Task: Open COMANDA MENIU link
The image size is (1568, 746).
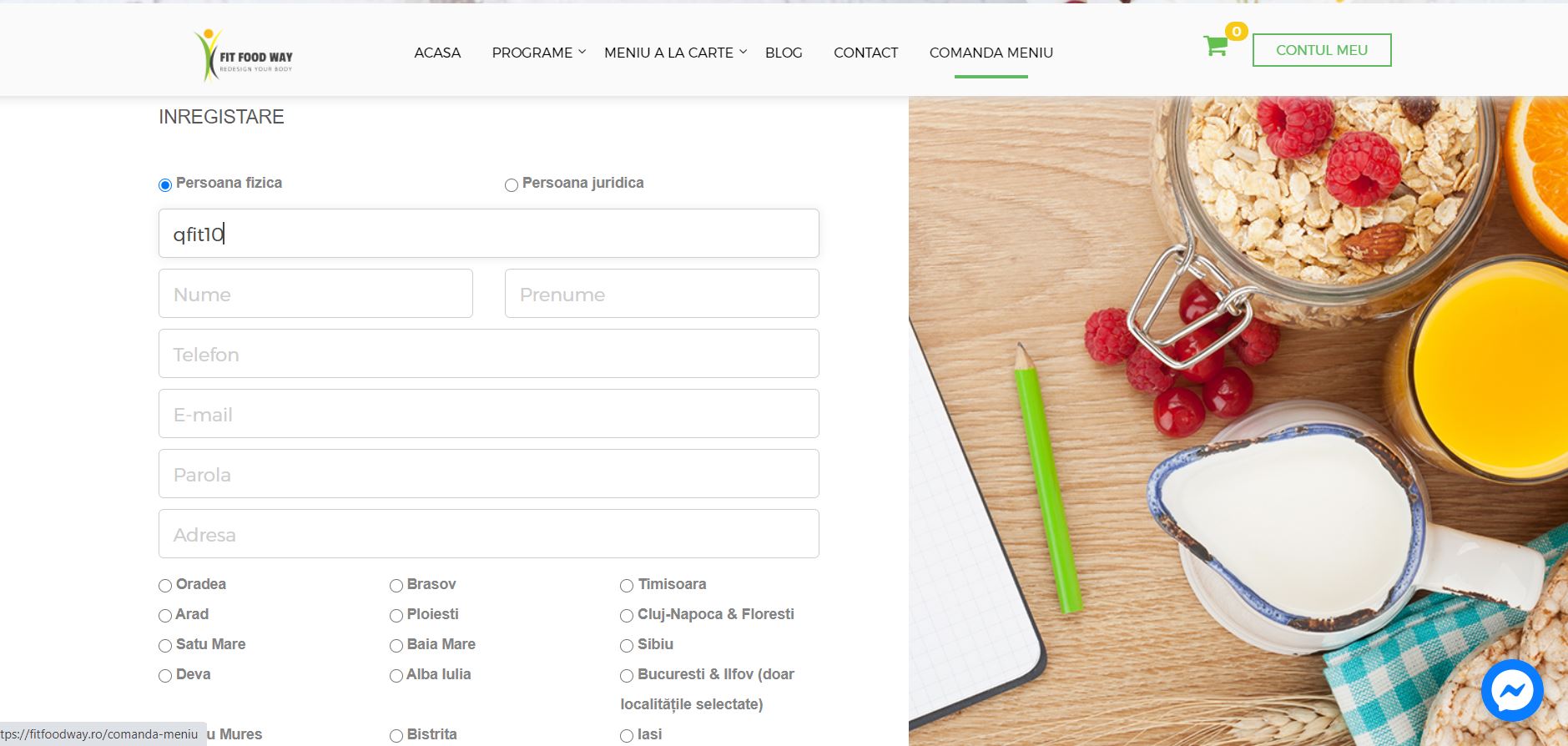Action: (991, 53)
